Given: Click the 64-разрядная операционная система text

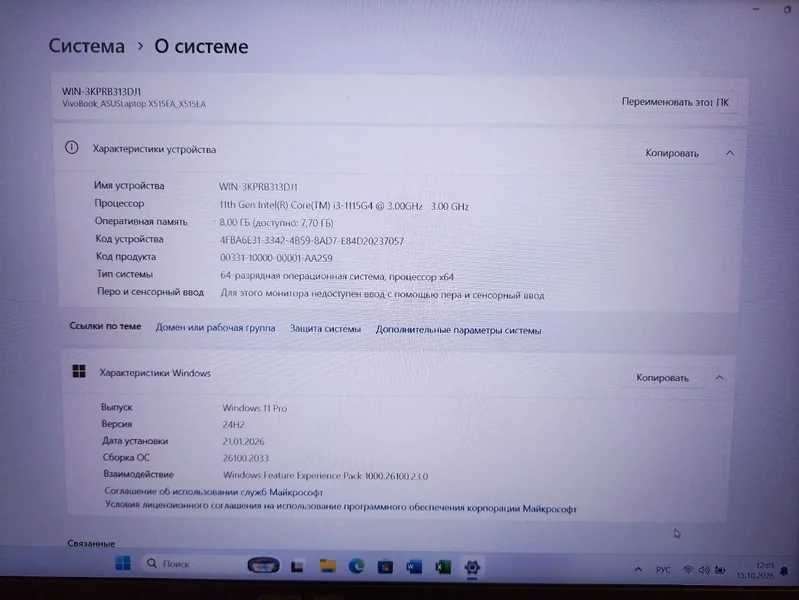Looking at the screenshot, I should pos(337,276).
